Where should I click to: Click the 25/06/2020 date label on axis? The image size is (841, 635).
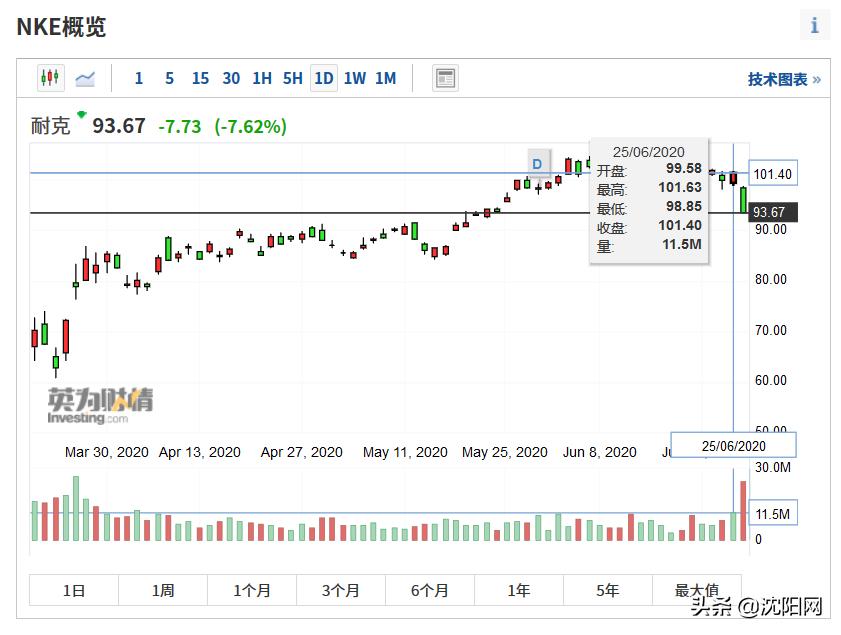[x=734, y=445]
